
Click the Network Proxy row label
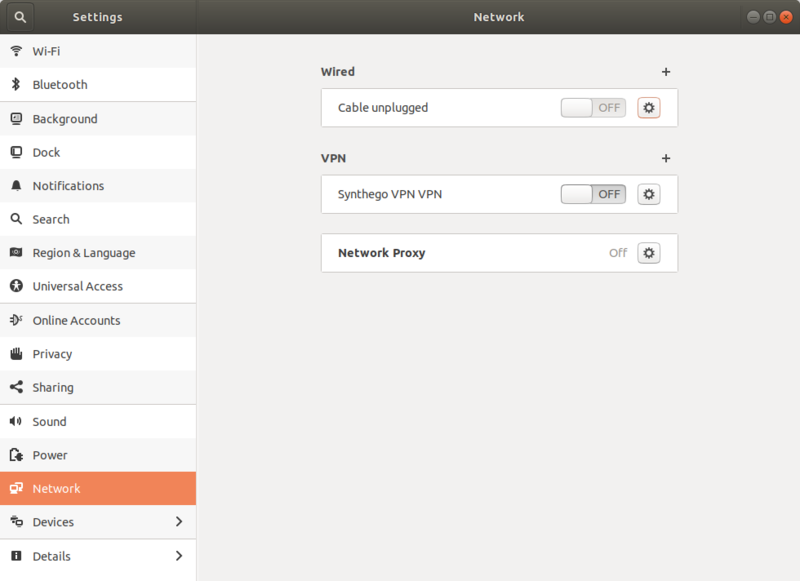(382, 253)
